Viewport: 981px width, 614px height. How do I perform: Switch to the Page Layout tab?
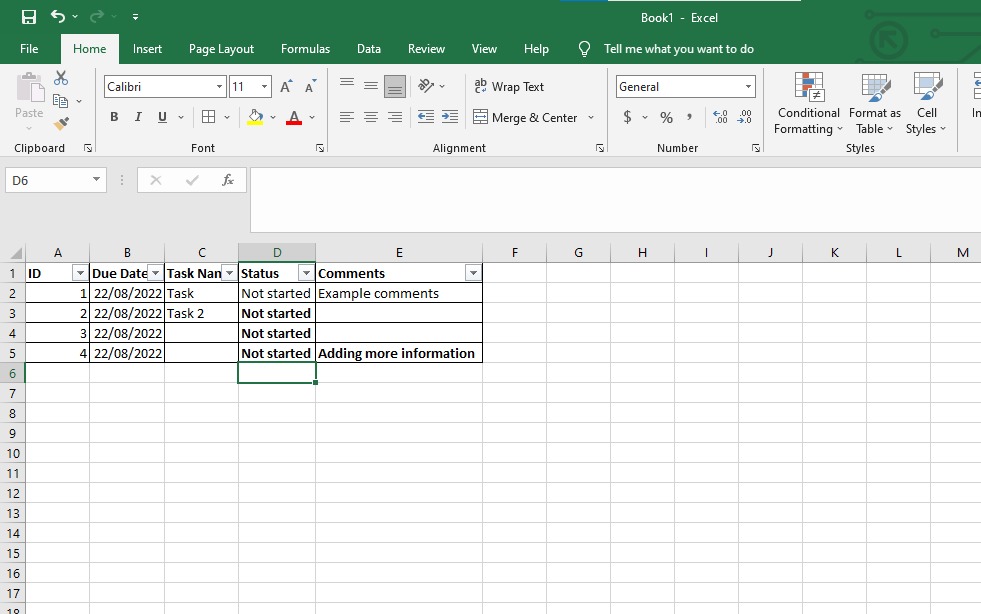click(221, 49)
